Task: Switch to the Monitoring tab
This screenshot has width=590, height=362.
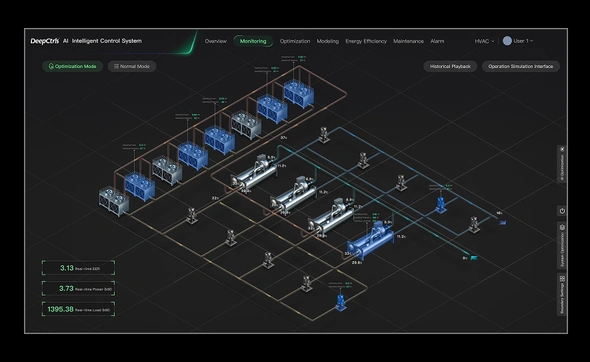Action: 253,41
